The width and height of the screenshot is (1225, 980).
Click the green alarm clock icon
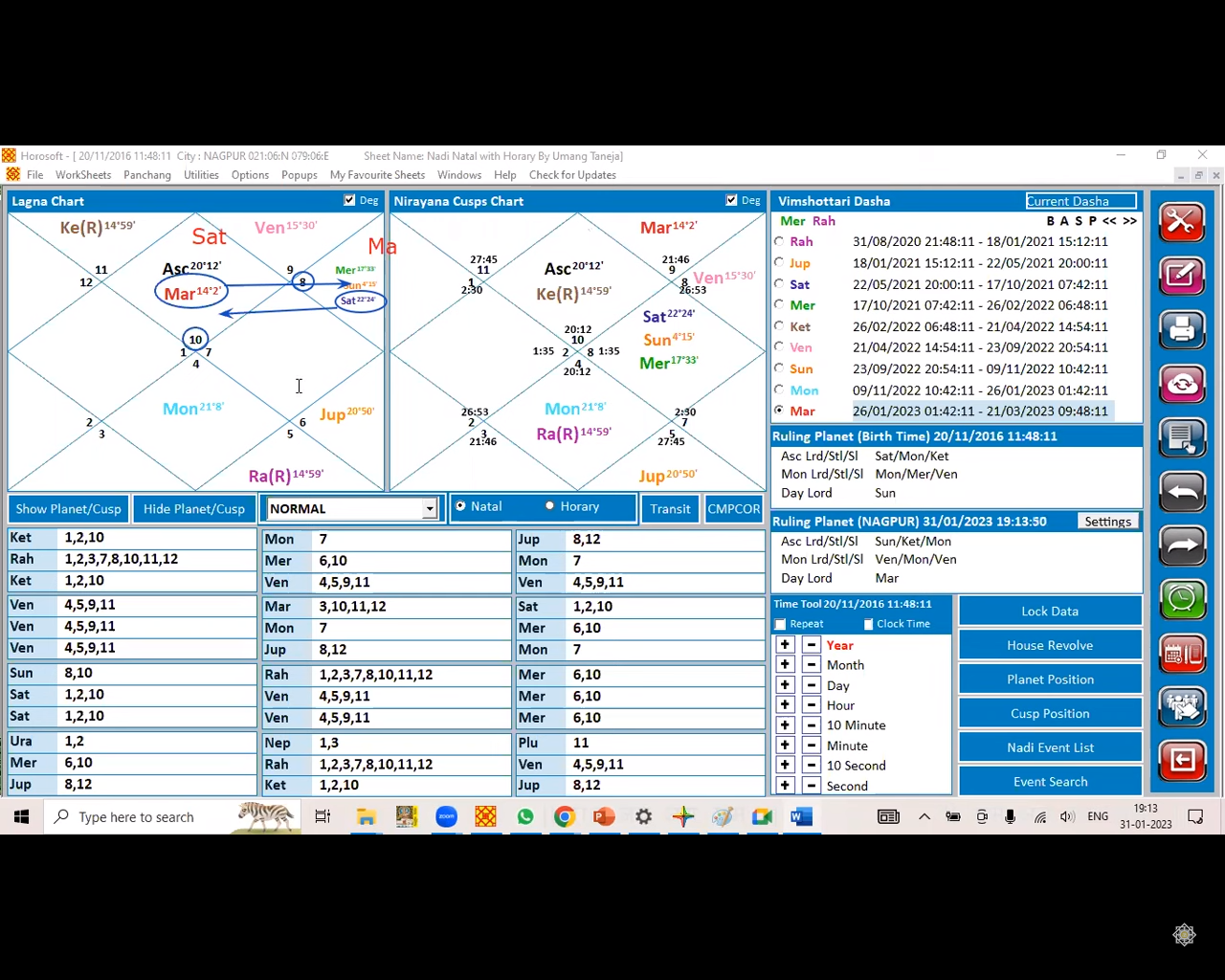click(1182, 600)
